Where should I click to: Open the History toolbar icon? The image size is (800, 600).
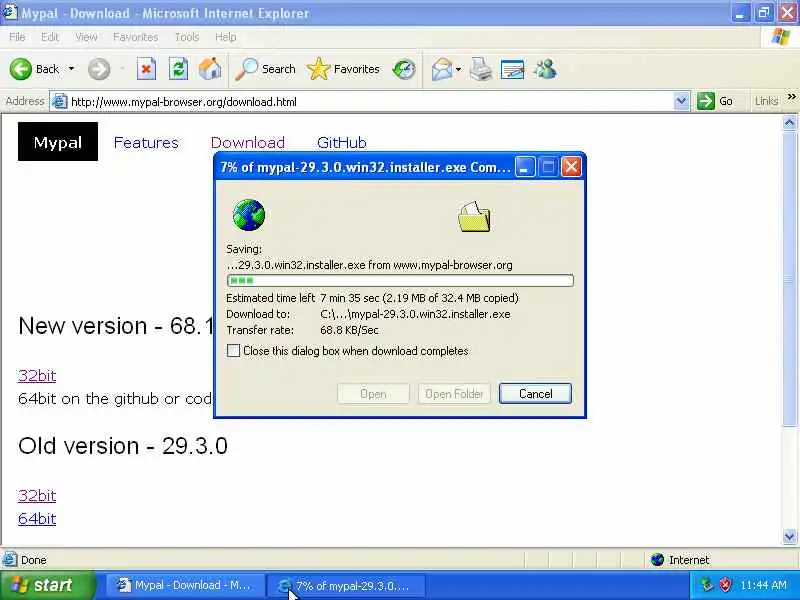tap(404, 69)
